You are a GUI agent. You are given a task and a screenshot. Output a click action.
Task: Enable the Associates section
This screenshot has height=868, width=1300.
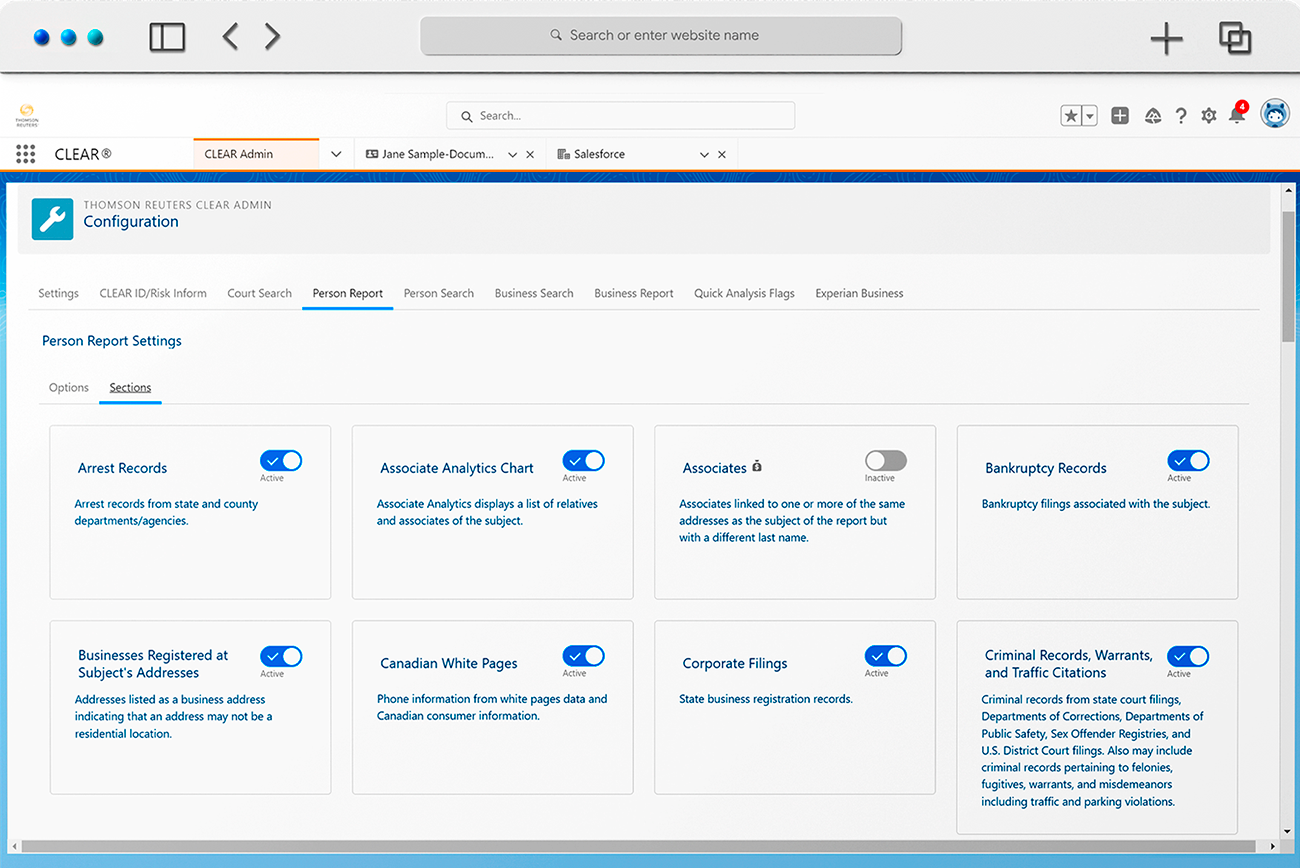[885, 460]
